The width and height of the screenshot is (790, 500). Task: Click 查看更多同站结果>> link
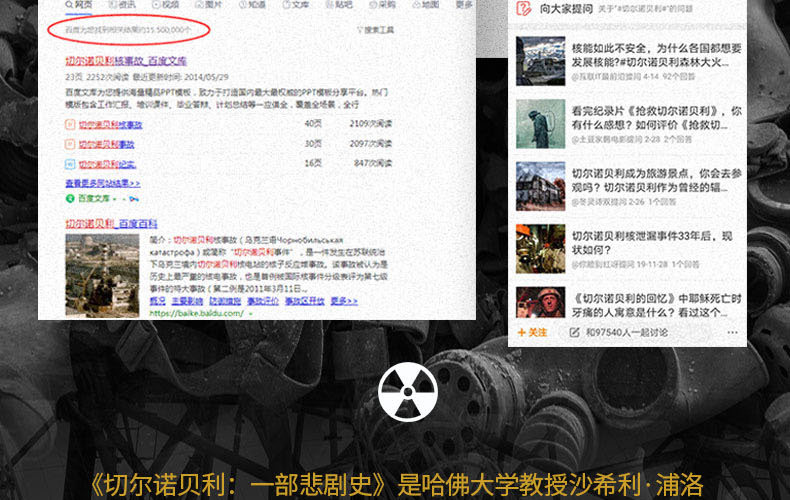pos(103,183)
